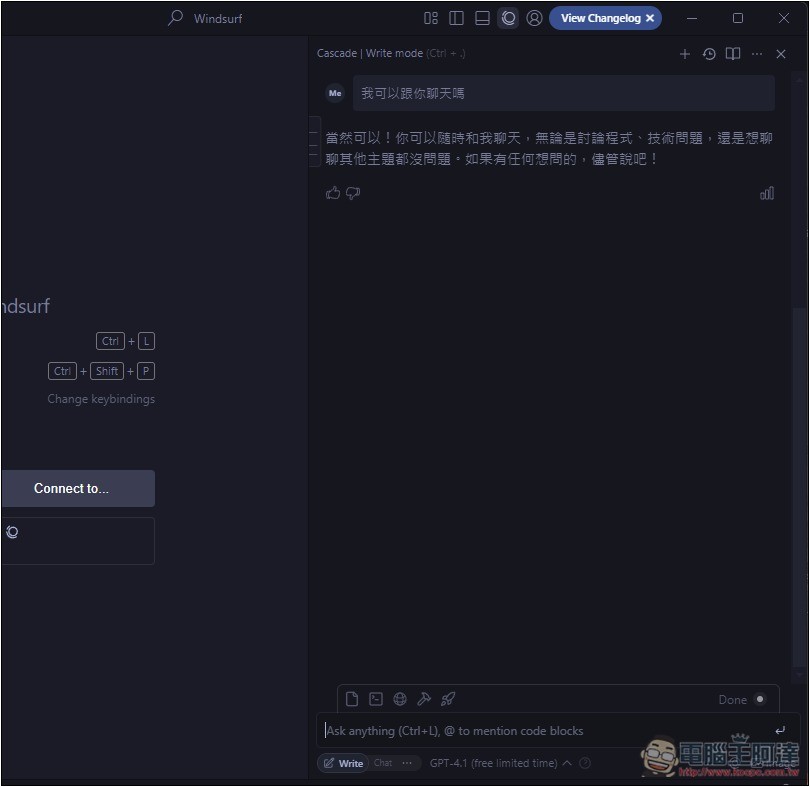Viewport: 810px width, 787px height.
Task: Open the account profile icon
Action: coord(535,18)
